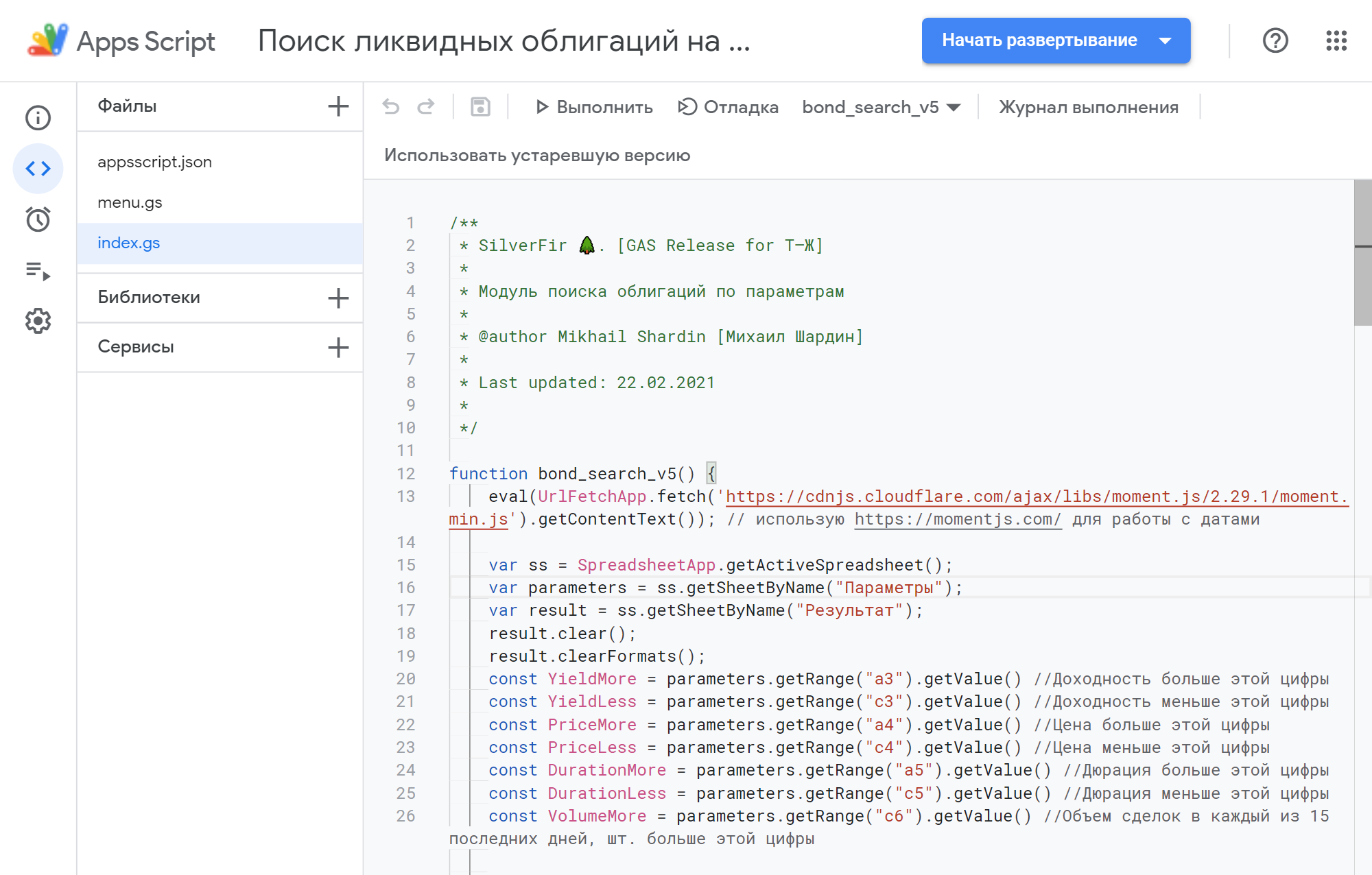
Task: Expand the function selector dropdown bond_search_v5
Action: coord(957,107)
